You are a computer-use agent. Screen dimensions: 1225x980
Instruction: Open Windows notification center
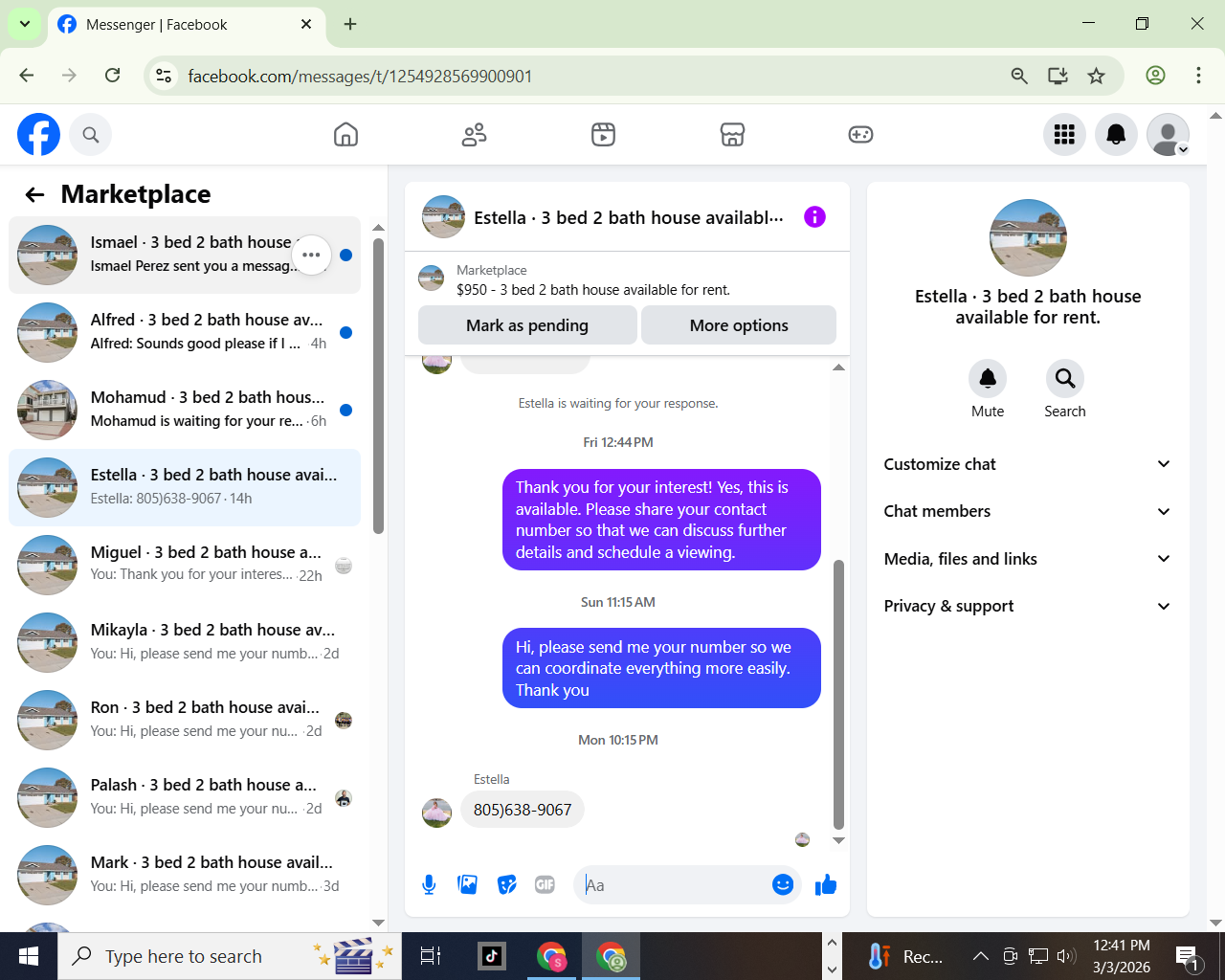coord(1188,956)
